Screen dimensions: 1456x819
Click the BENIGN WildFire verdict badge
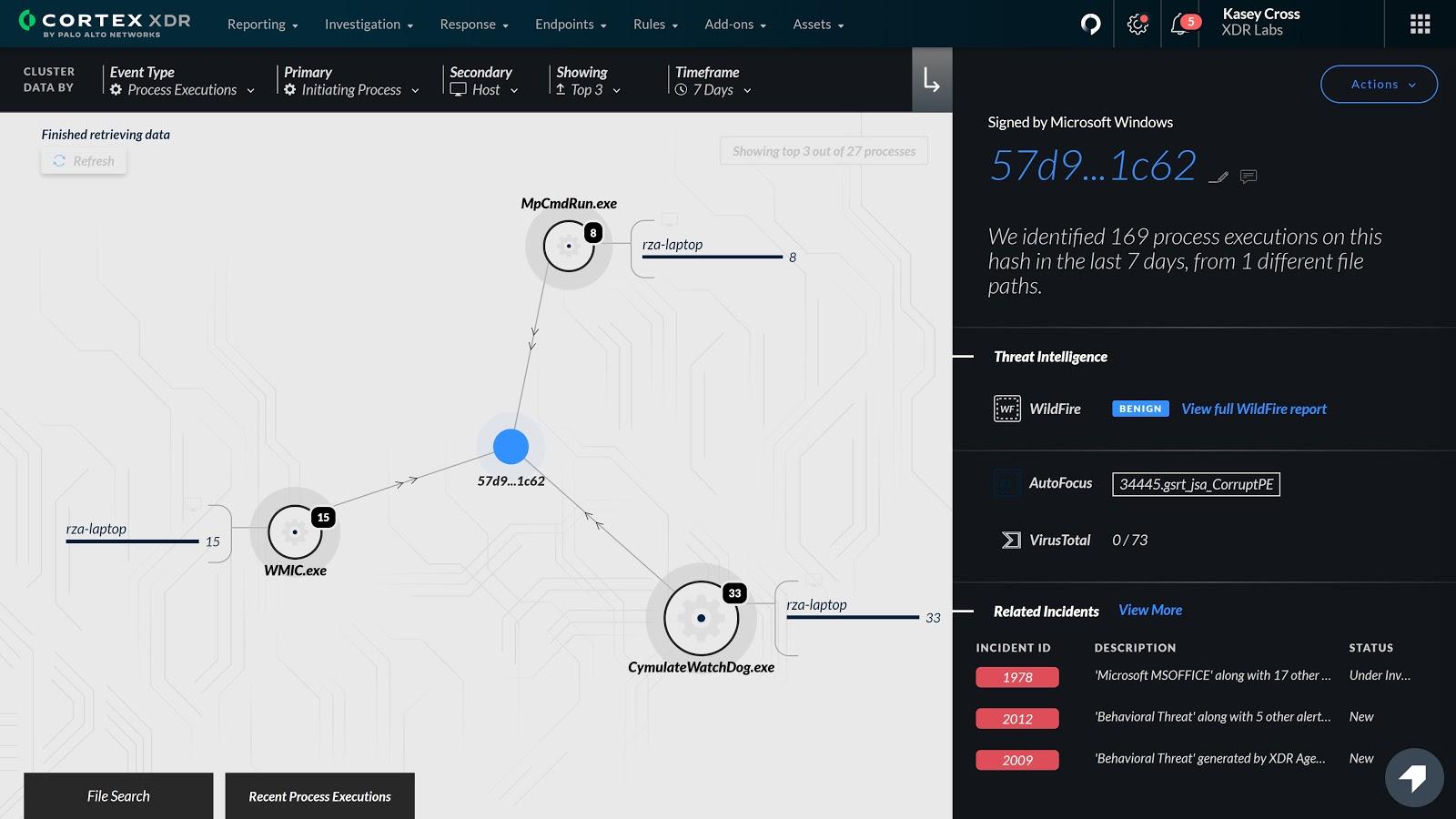click(x=1140, y=409)
